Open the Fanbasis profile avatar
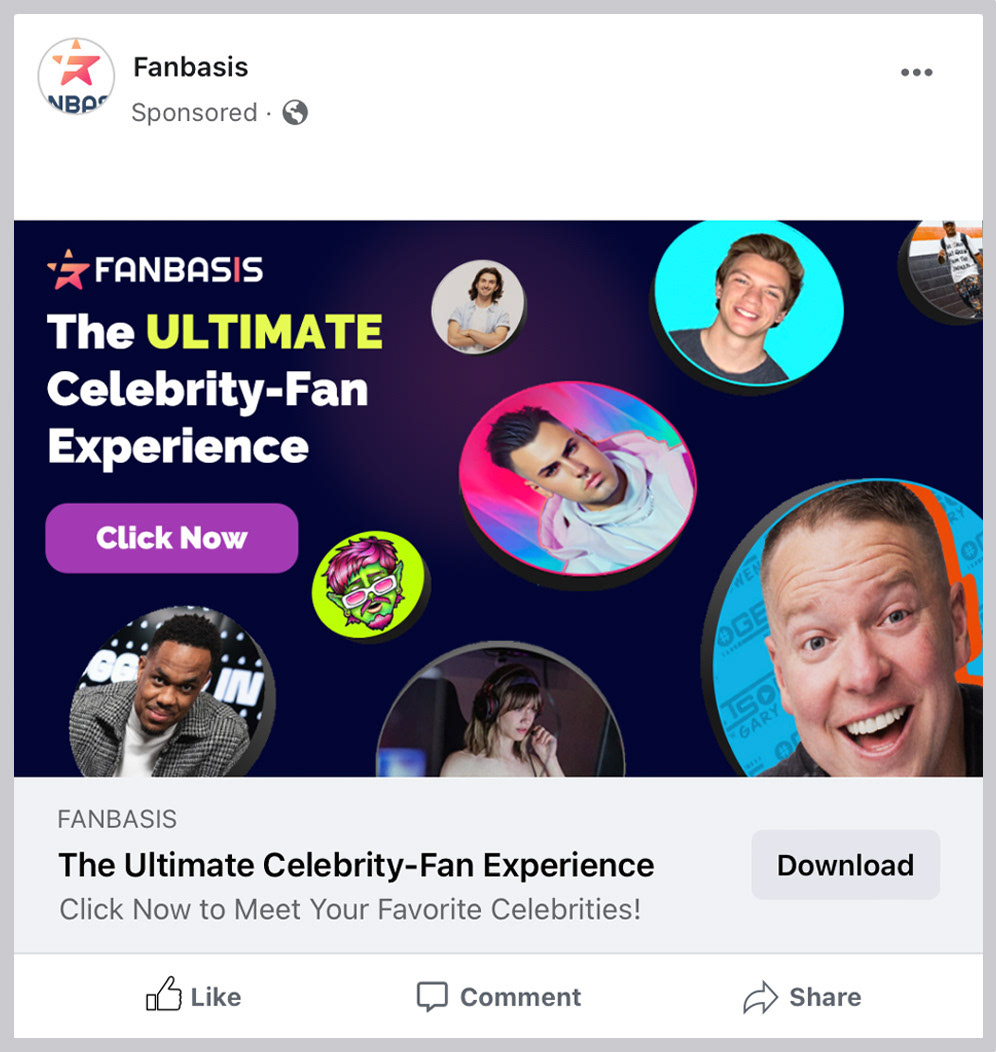Image resolution: width=996 pixels, height=1052 pixels. tap(76, 76)
